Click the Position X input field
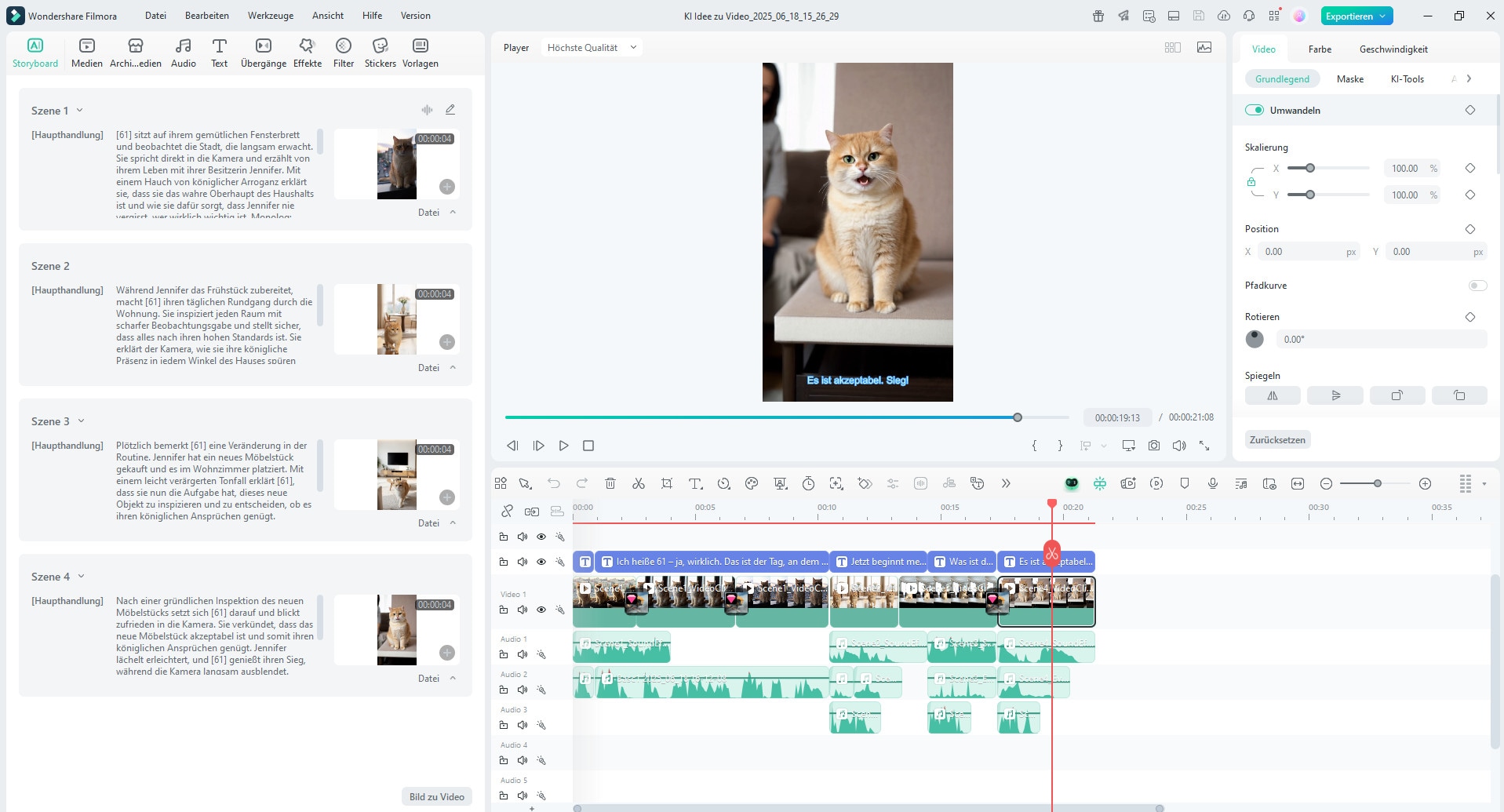 click(1309, 252)
